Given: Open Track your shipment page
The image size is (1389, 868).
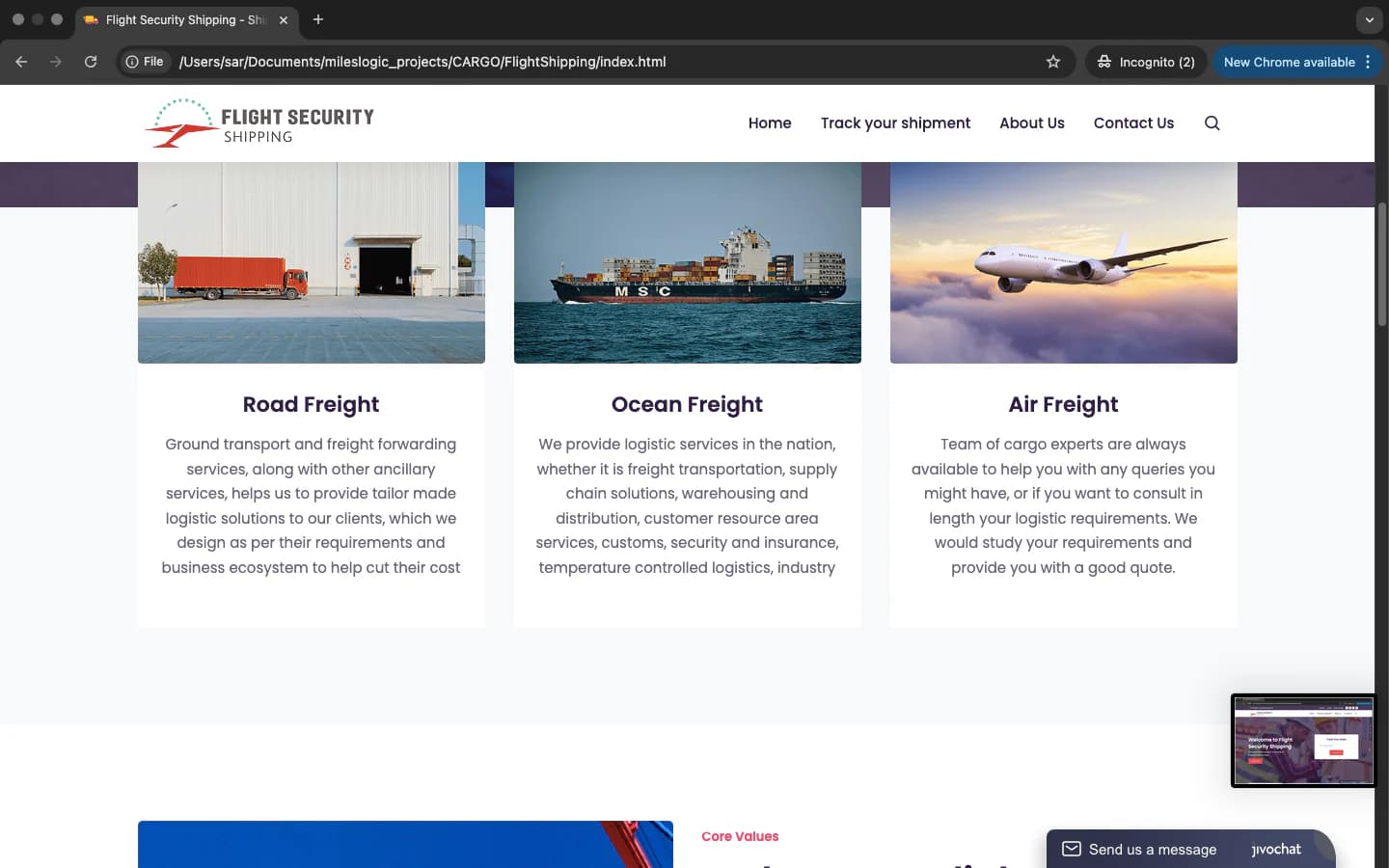Looking at the screenshot, I should click(x=895, y=123).
